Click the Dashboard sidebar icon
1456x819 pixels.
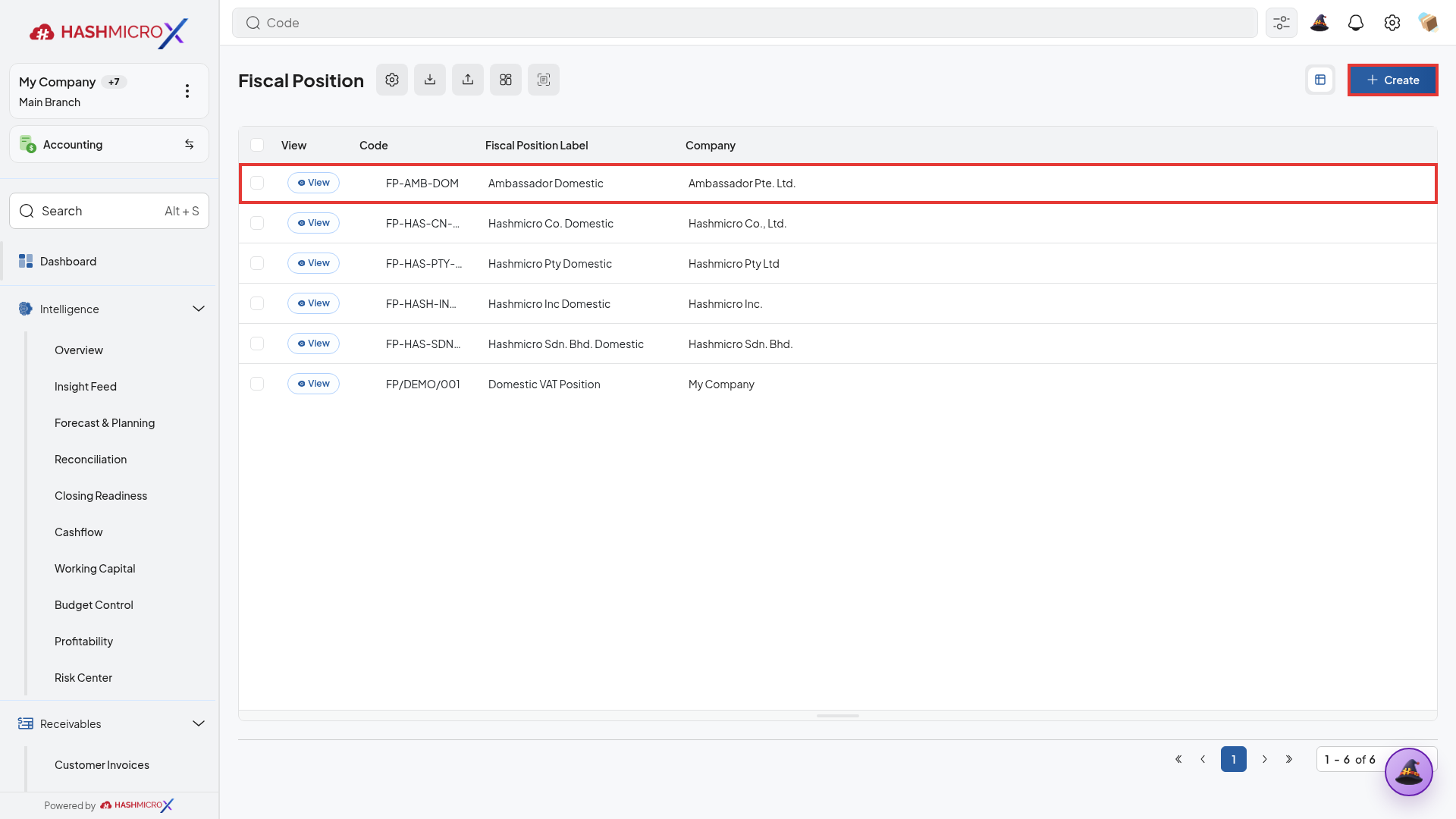pyautogui.click(x=26, y=261)
